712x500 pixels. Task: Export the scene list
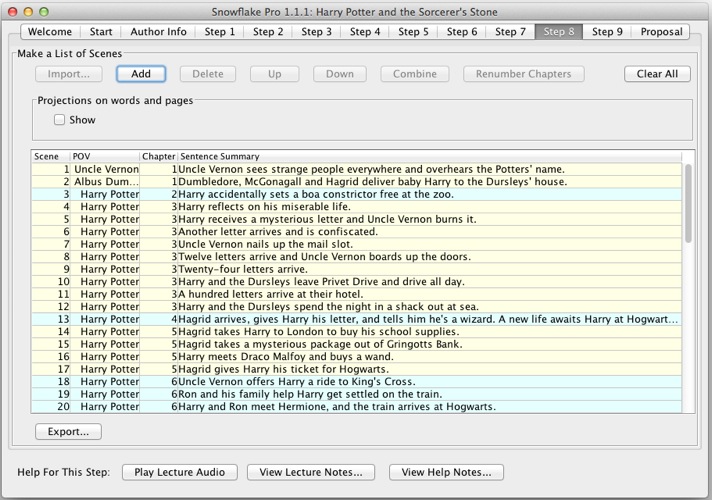[x=68, y=431]
